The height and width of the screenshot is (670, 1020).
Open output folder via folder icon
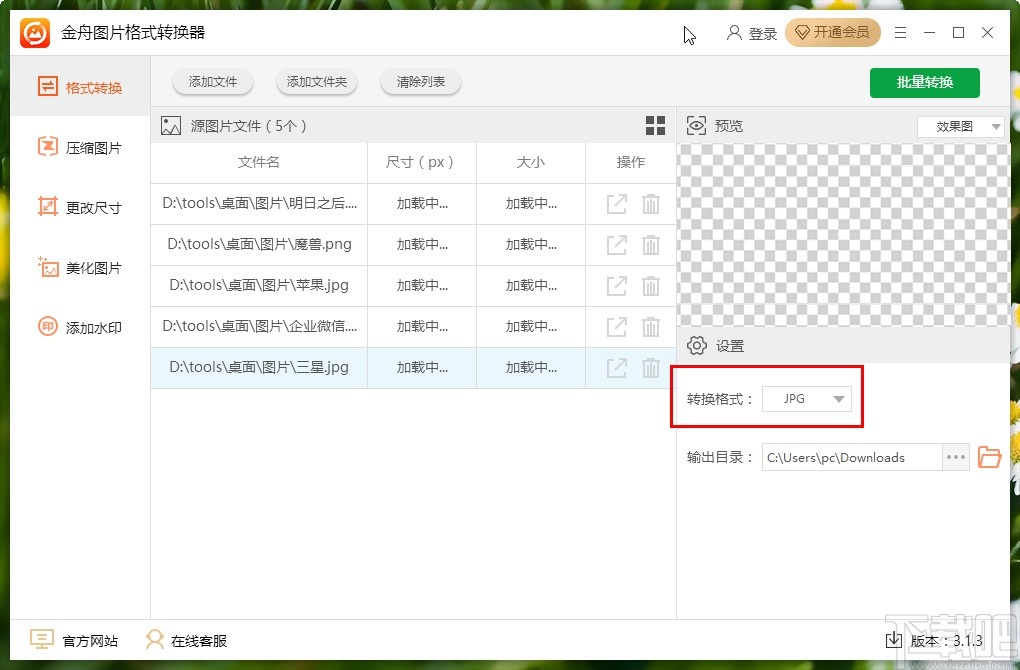989,457
